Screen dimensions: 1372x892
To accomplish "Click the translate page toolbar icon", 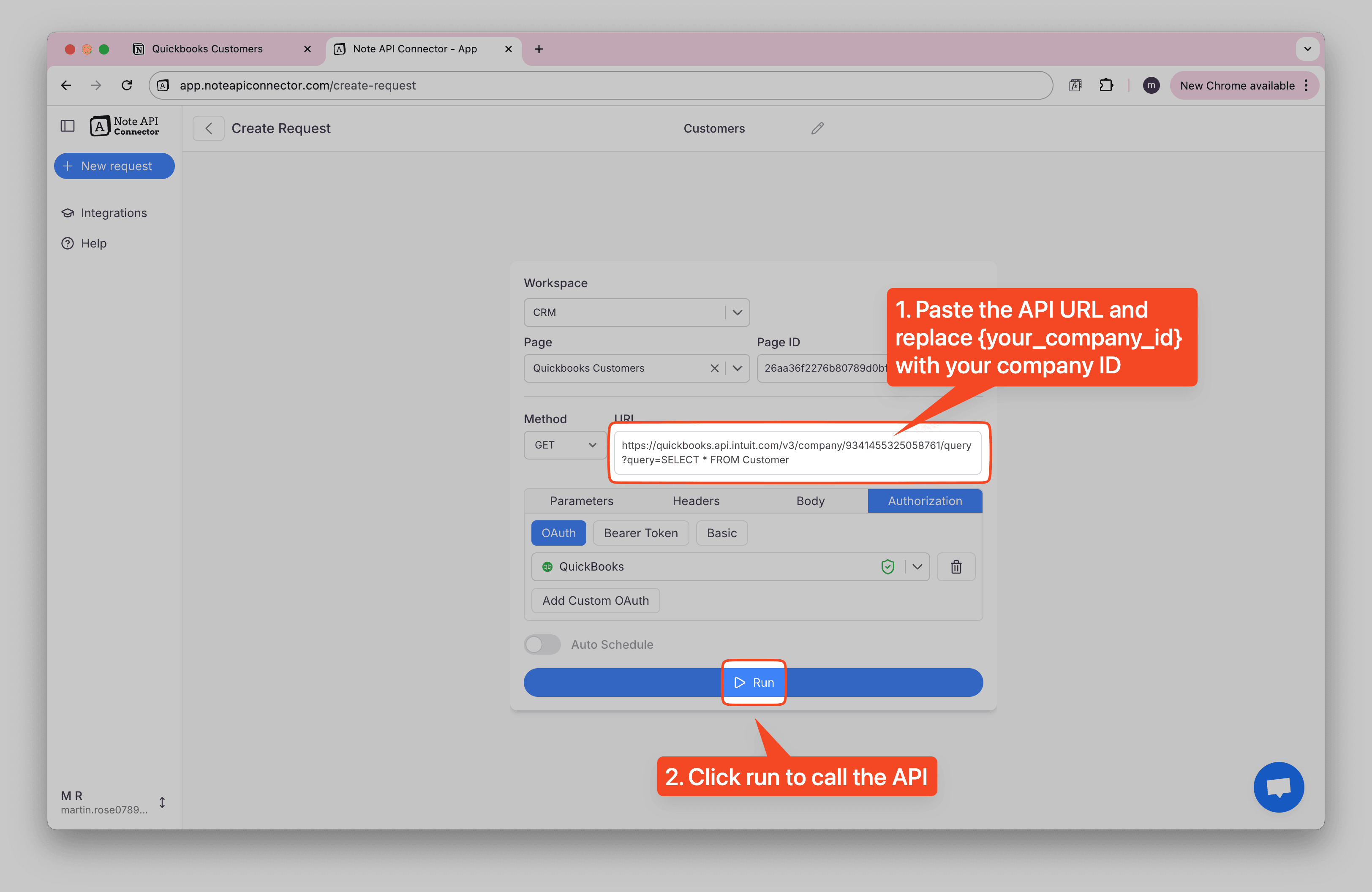I will [x=1075, y=85].
